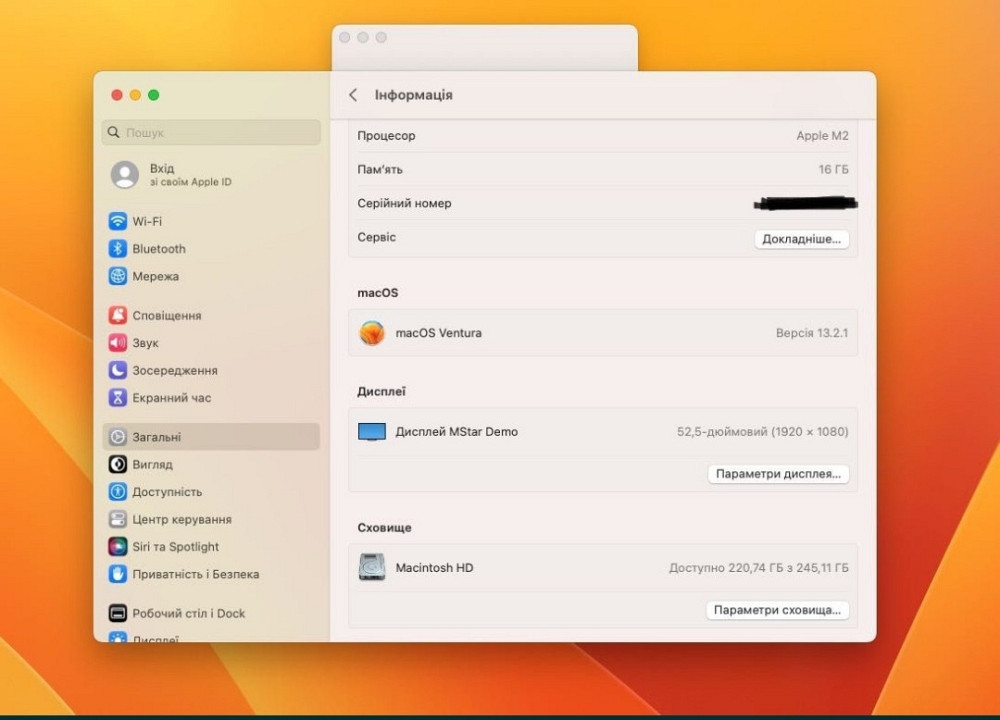Open Зосередження focus settings
Viewport: 1000px width, 720px height.
click(x=174, y=370)
